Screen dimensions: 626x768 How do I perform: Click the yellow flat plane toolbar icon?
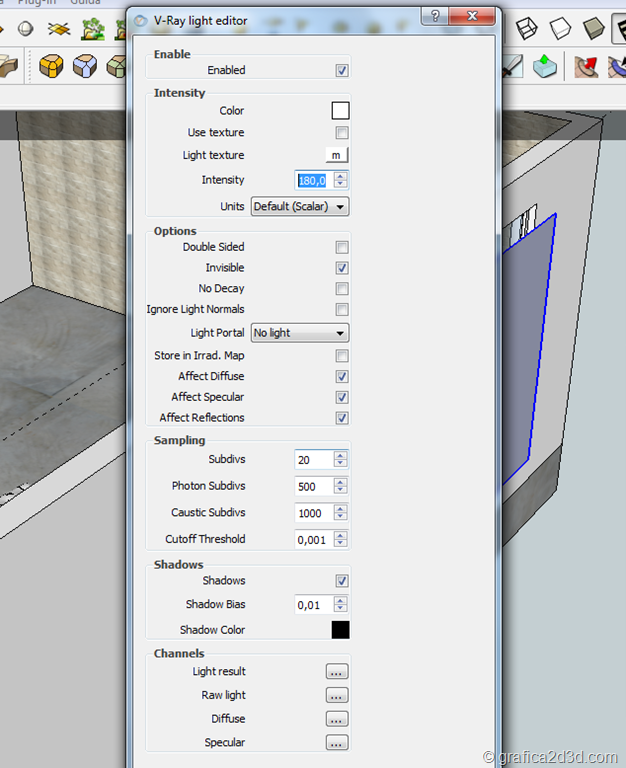58,28
